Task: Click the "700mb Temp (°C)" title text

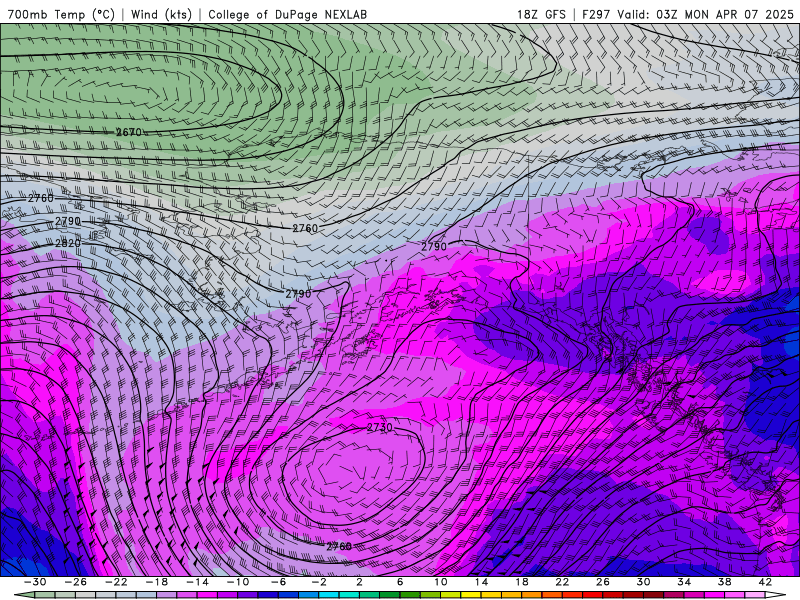Action: click(61, 14)
